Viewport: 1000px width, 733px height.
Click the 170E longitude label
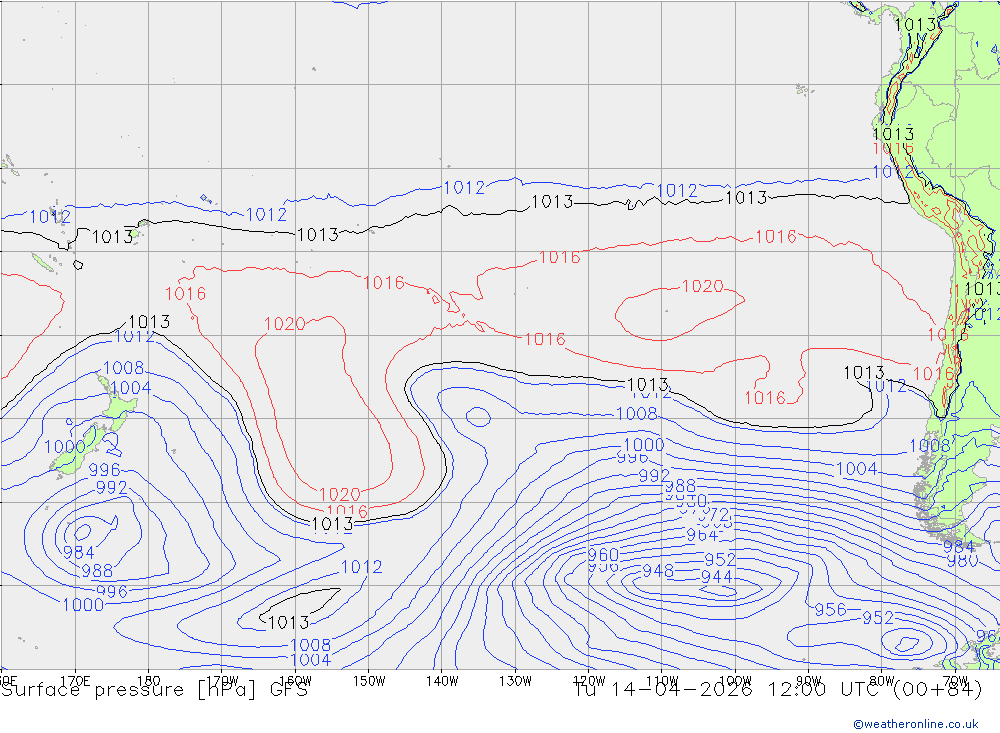75,681
